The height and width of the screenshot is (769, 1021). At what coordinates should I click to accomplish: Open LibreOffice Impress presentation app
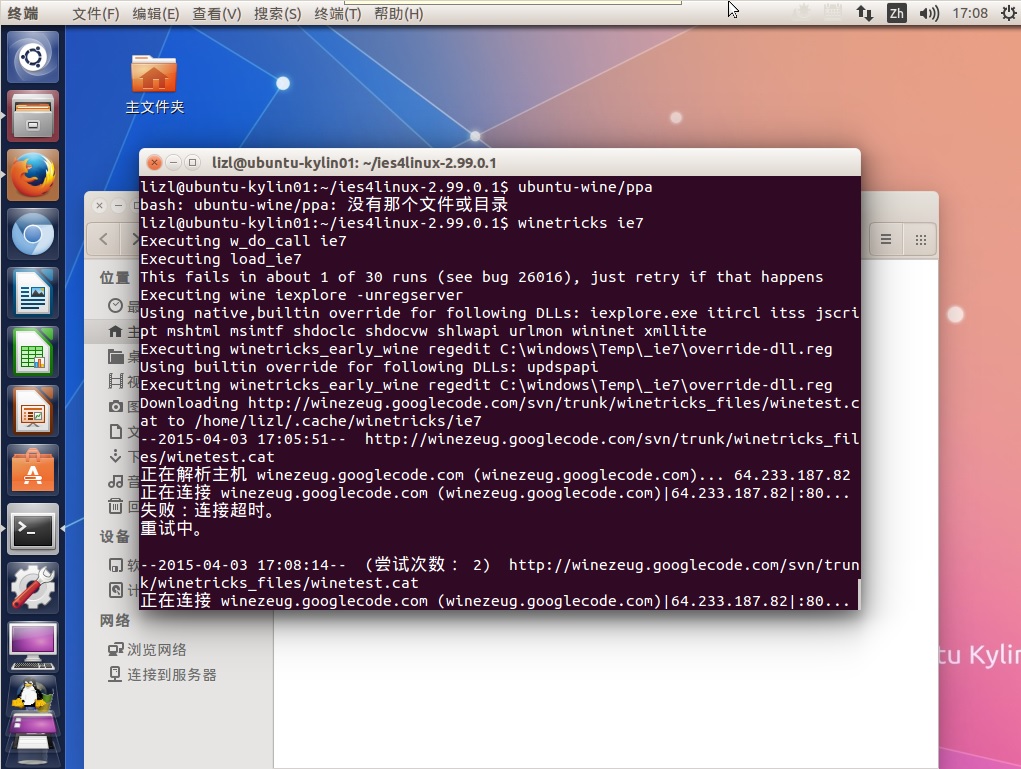(33, 412)
